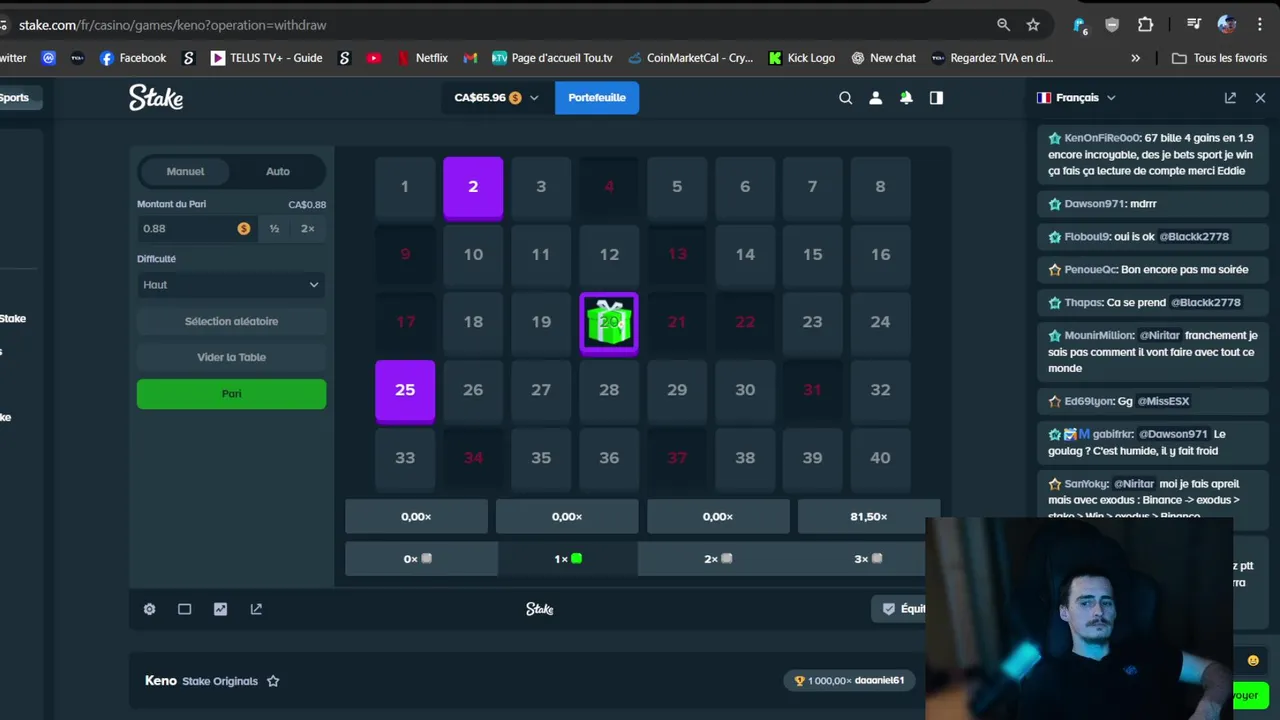Open Chrome three-dot menu

(x=1260, y=25)
